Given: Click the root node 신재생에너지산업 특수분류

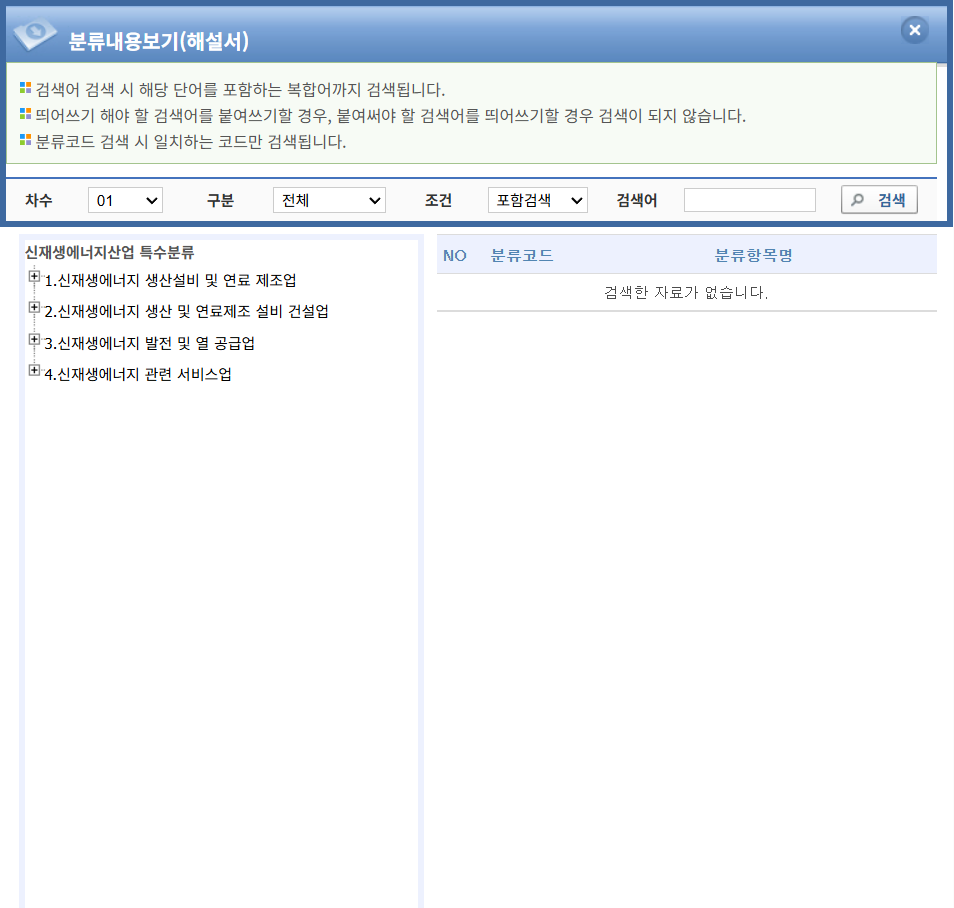Looking at the screenshot, I should [x=109, y=252].
